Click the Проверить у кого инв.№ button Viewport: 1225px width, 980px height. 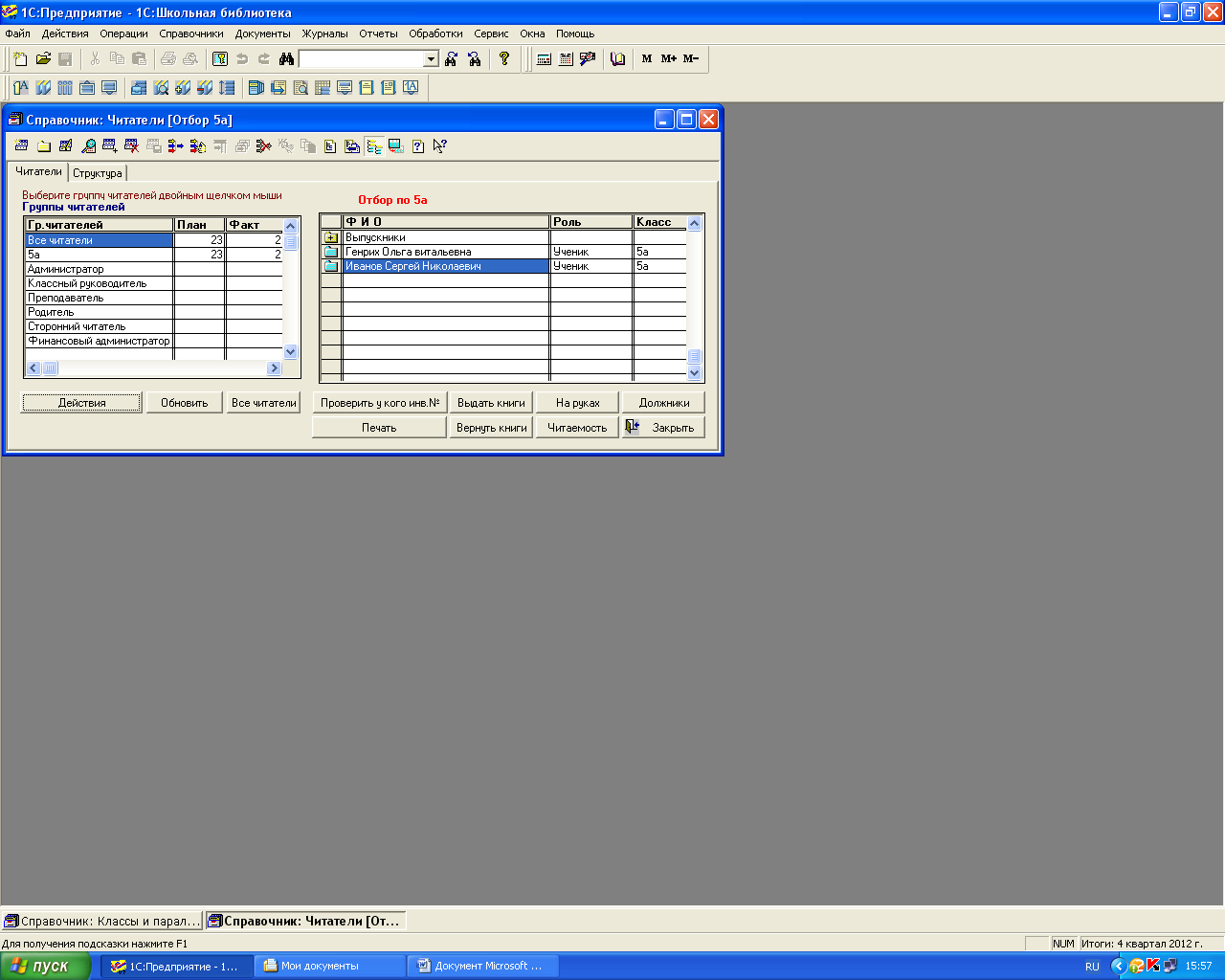[x=380, y=403]
